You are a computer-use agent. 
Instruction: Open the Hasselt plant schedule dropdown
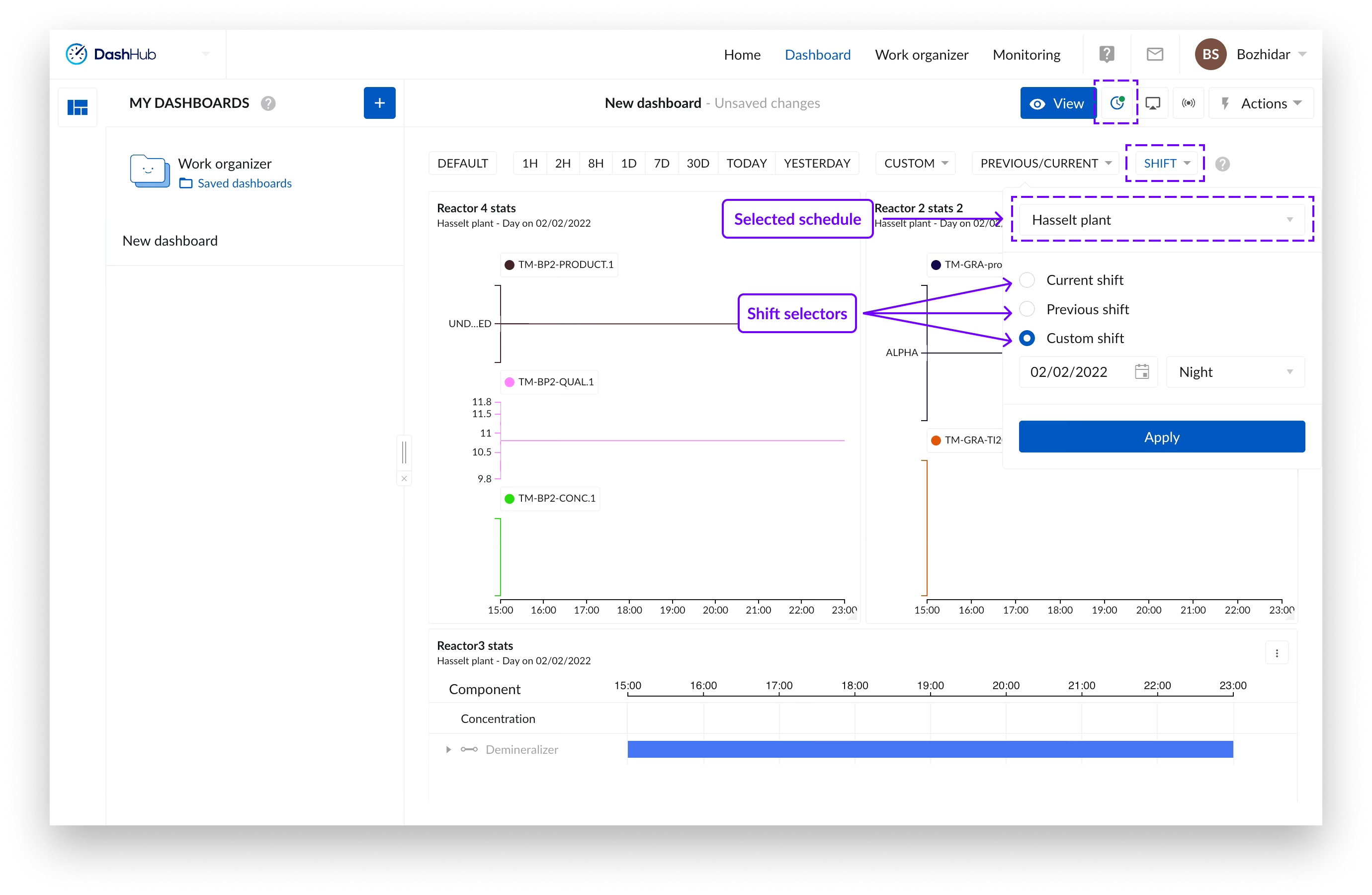[x=1161, y=220]
